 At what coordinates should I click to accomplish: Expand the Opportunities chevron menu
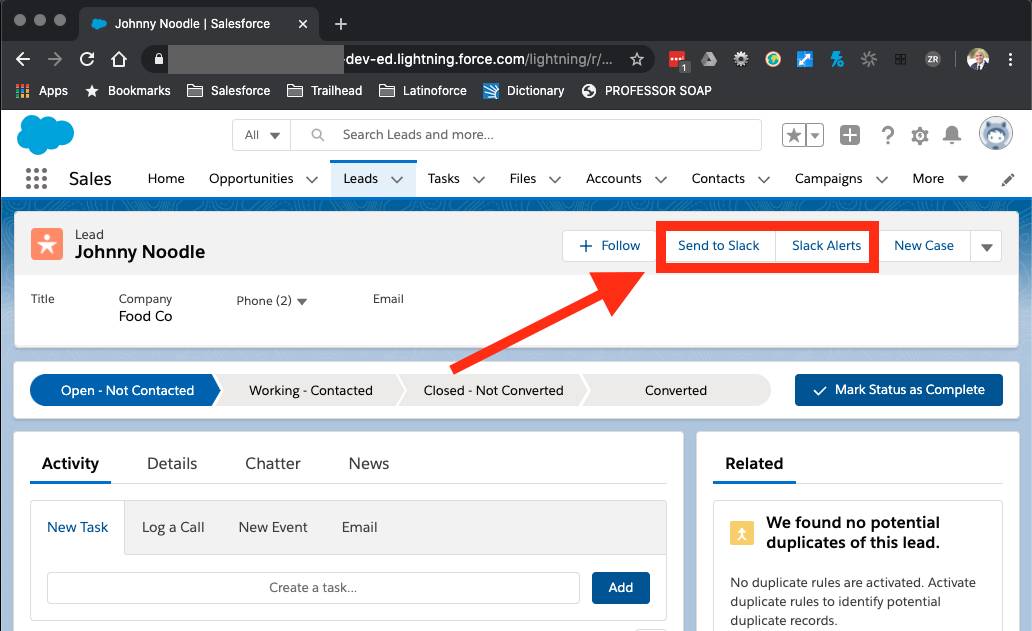pyautogui.click(x=312, y=180)
